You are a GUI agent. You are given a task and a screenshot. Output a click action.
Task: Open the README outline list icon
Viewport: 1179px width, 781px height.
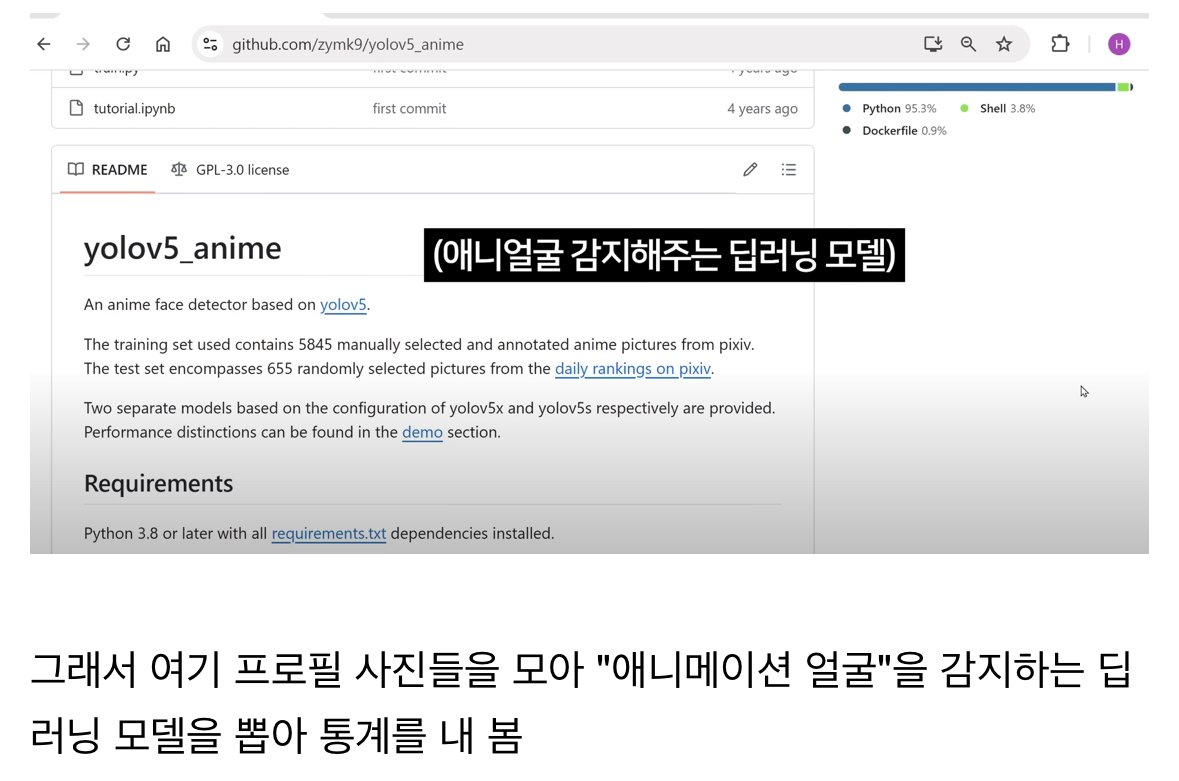(x=789, y=170)
